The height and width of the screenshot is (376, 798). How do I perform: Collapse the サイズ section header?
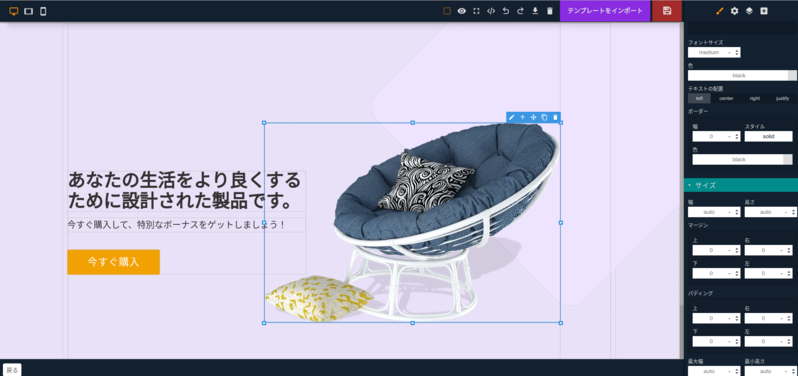pyautogui.click(x=741, y=185)
